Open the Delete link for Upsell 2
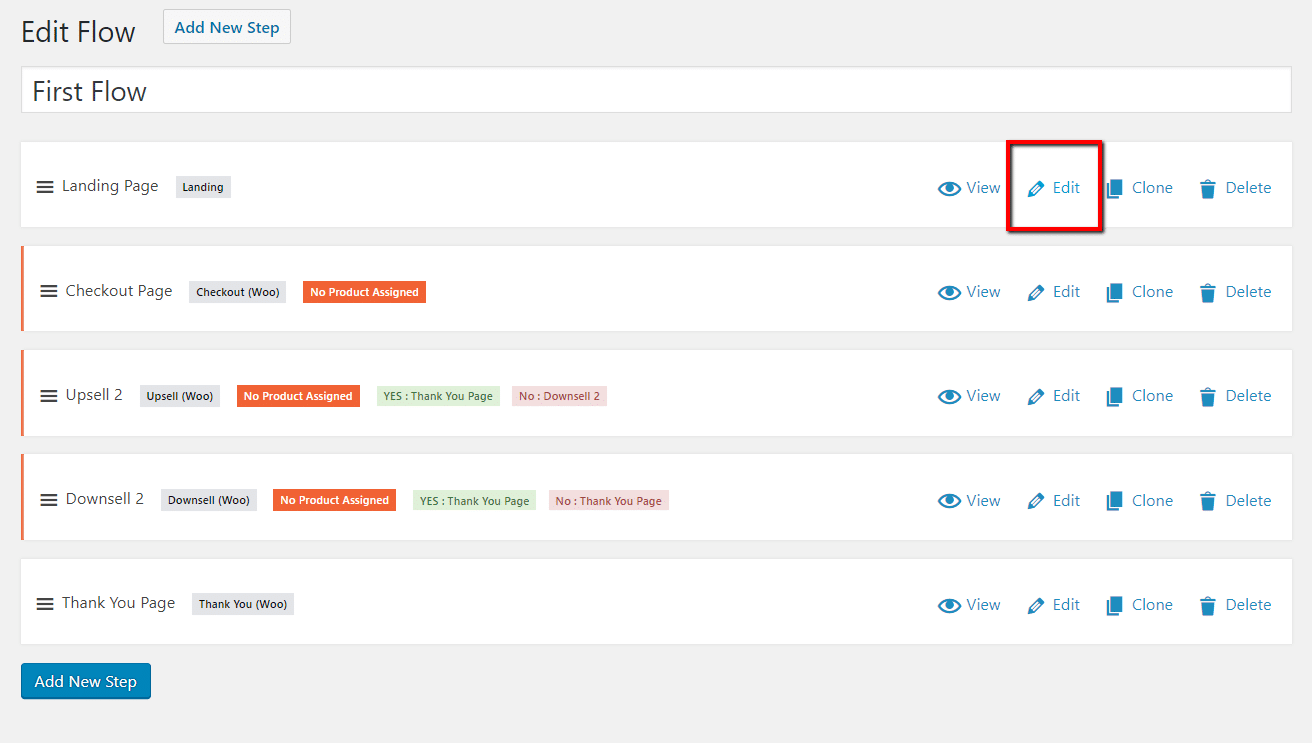This screenshot has width=1312, height=743. pos(1248,396)
